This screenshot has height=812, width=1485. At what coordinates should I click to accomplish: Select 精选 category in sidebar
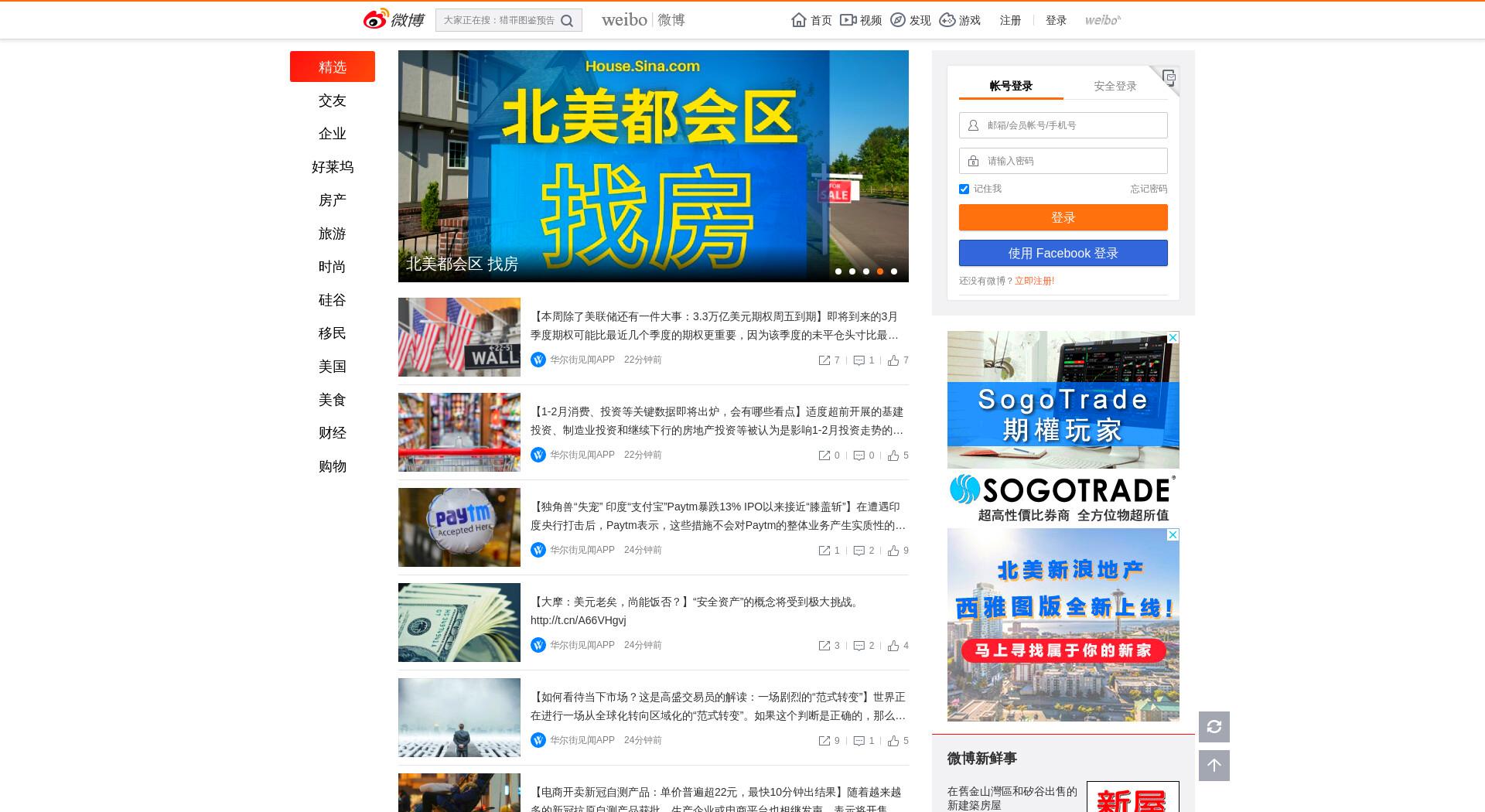coord(333,67)
